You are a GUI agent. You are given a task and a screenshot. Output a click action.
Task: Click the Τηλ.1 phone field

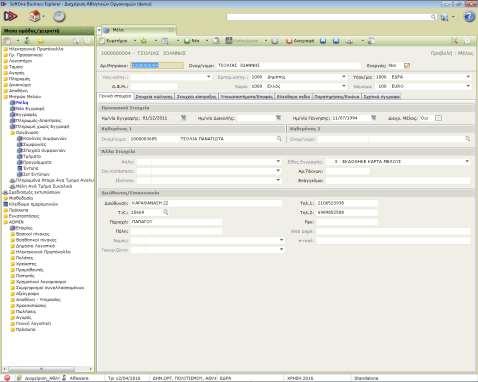tap(347, 203)
